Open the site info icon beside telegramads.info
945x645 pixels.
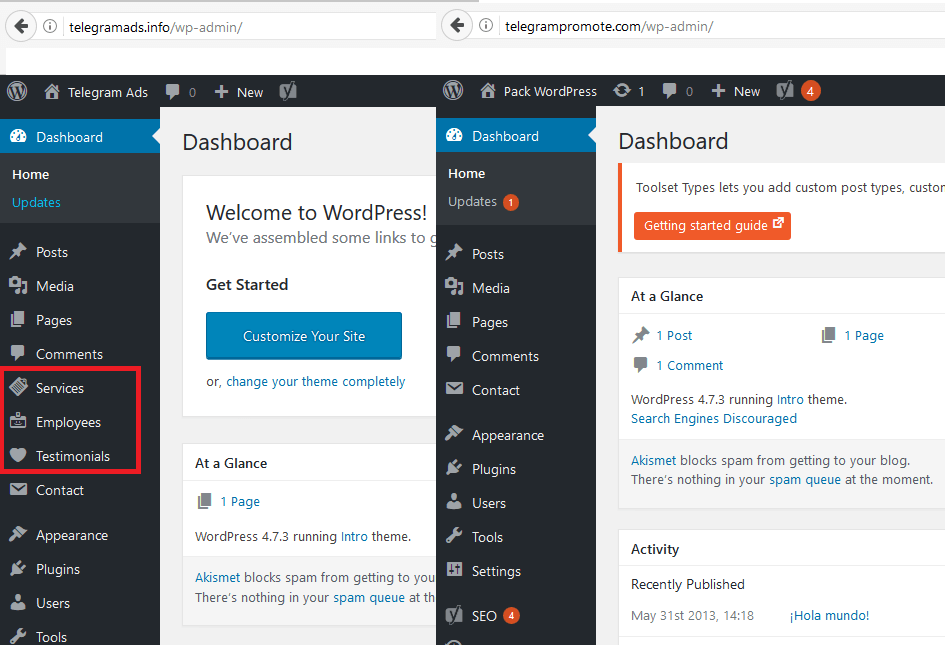pos(50,27)
